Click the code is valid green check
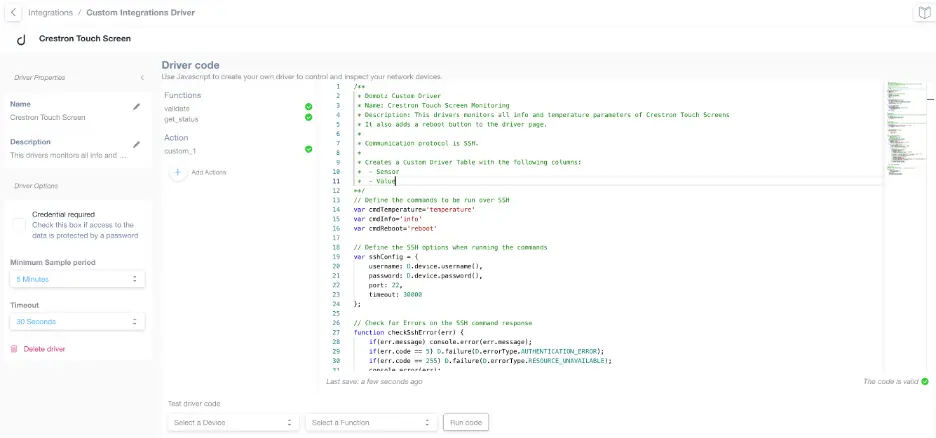Viewport: 936px width, 438px height. click(x=925, y=381)
